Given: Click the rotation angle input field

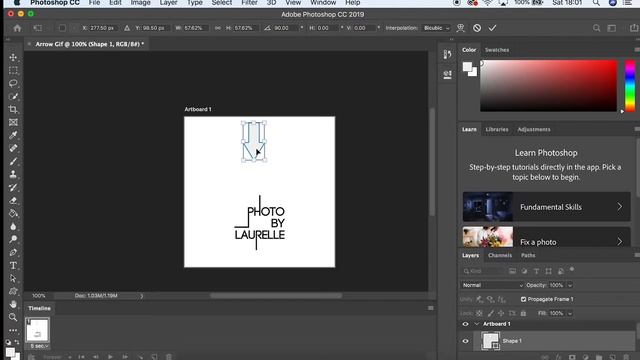Looking at the screenshot, I should coord(286,28).
